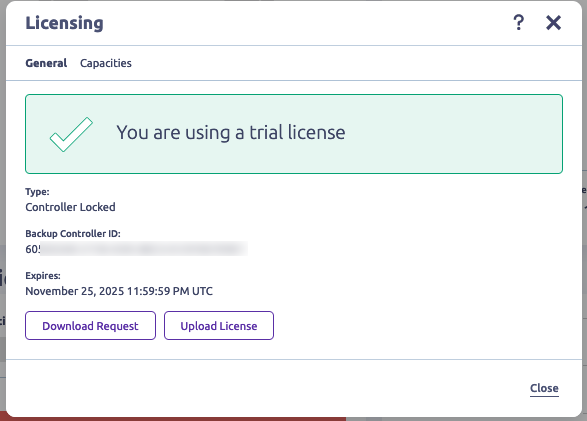Select the General tab
Image resolution: width=587 pixels, height=421 pixels.
click(x=46, y=63)
